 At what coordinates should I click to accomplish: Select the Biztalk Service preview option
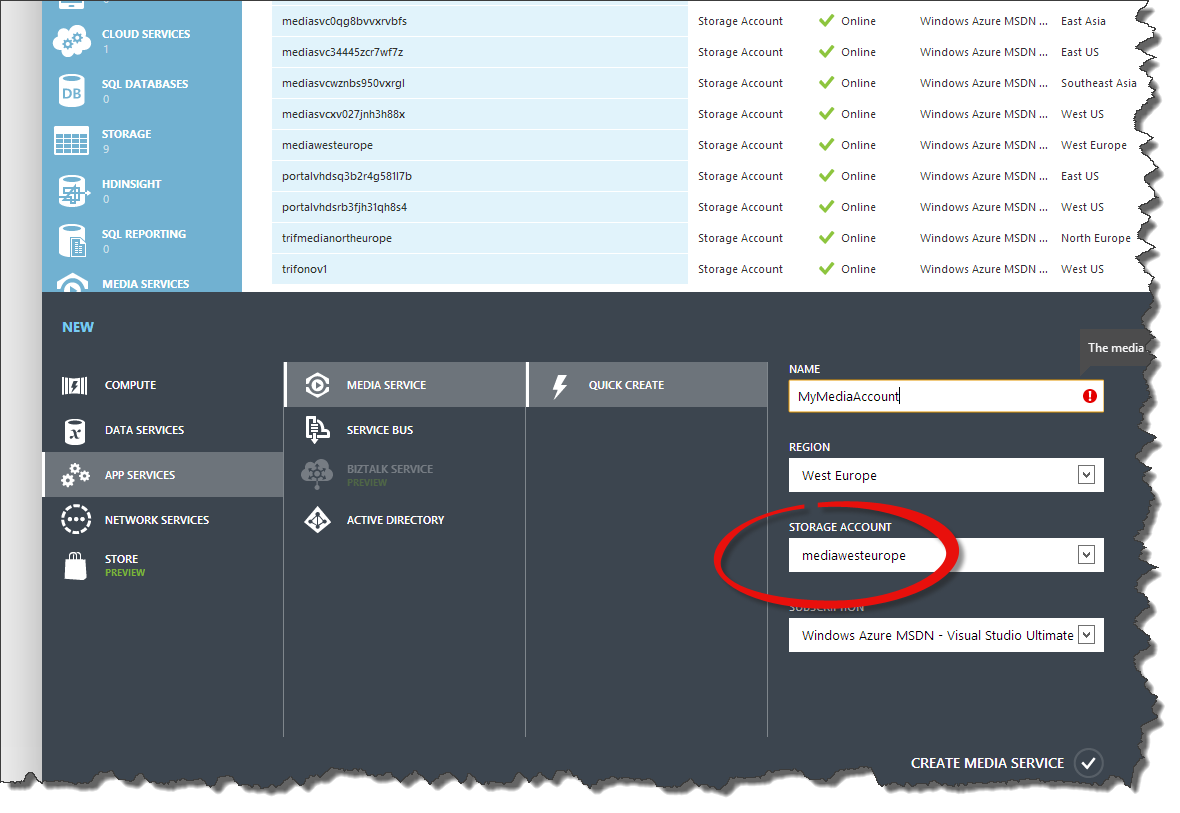pos(390,474)
